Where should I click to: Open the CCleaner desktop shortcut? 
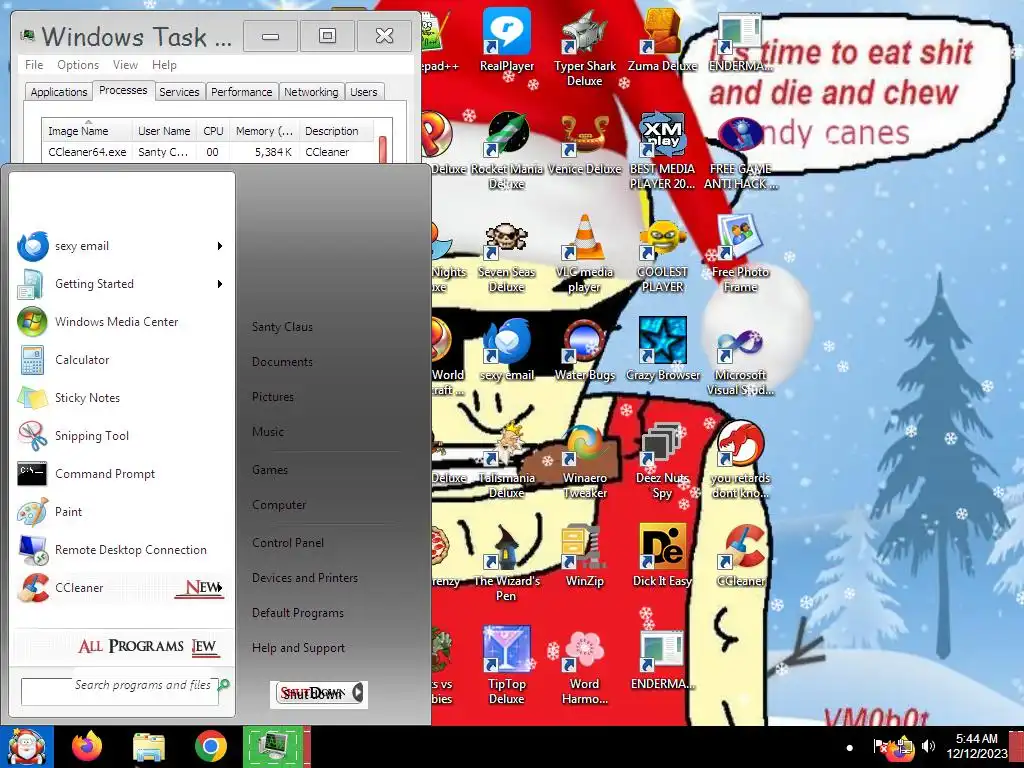pyautogui.click(x=740, y=556)
